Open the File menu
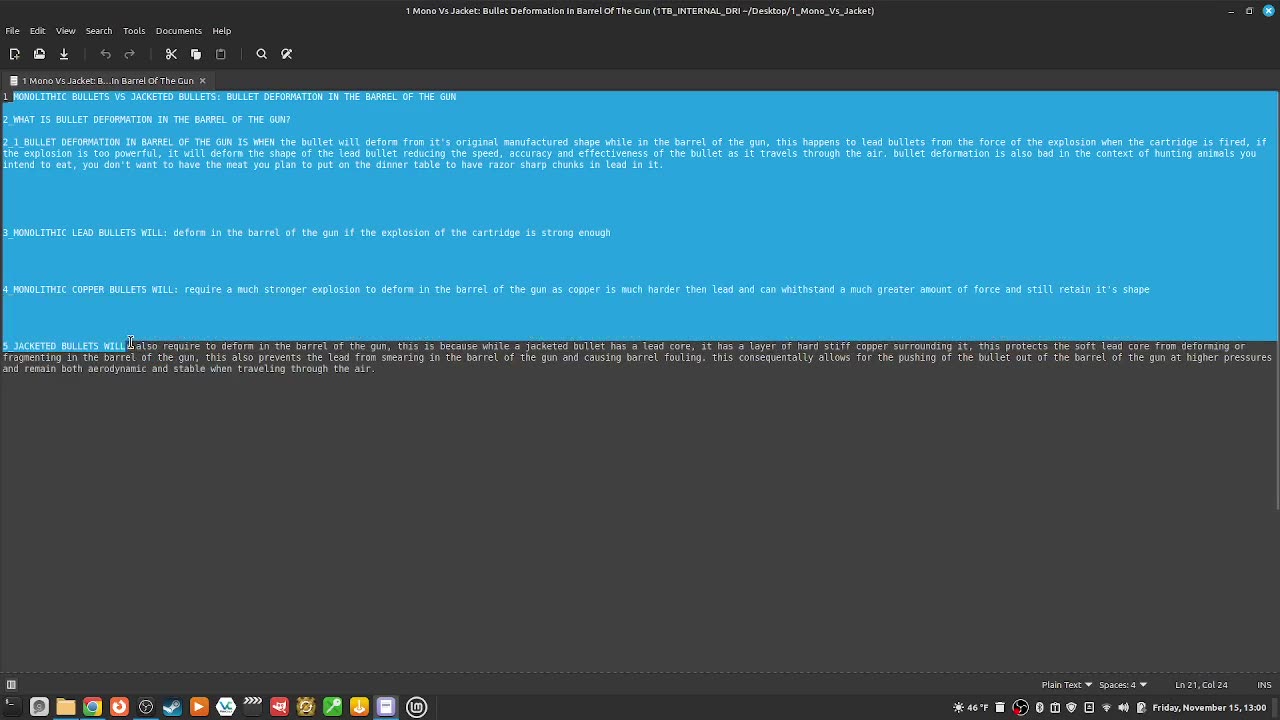The height and width of the screenshot is (720, 1280). [12, 31]
